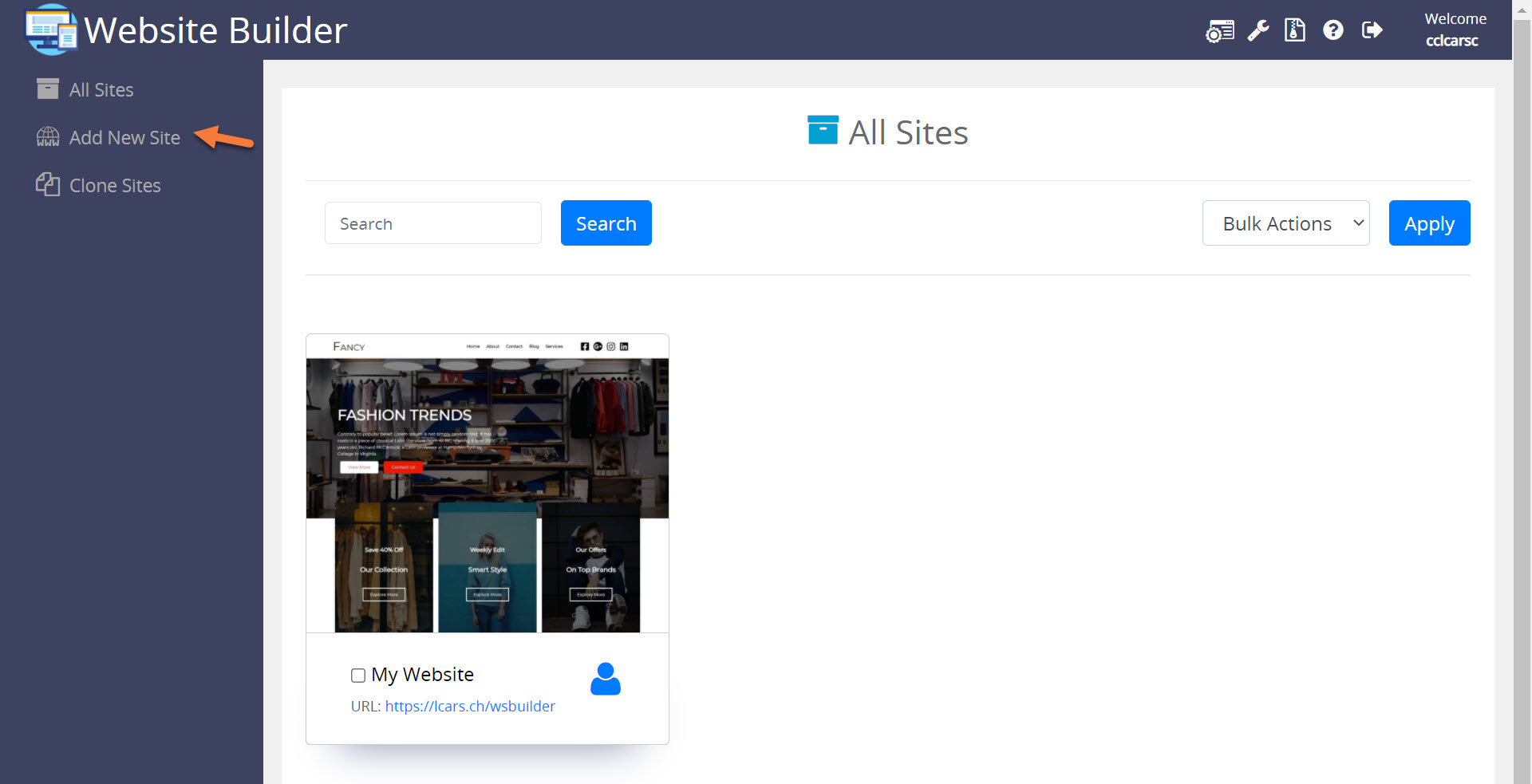
Task: Click inside the Search text field
Action: 432,223
